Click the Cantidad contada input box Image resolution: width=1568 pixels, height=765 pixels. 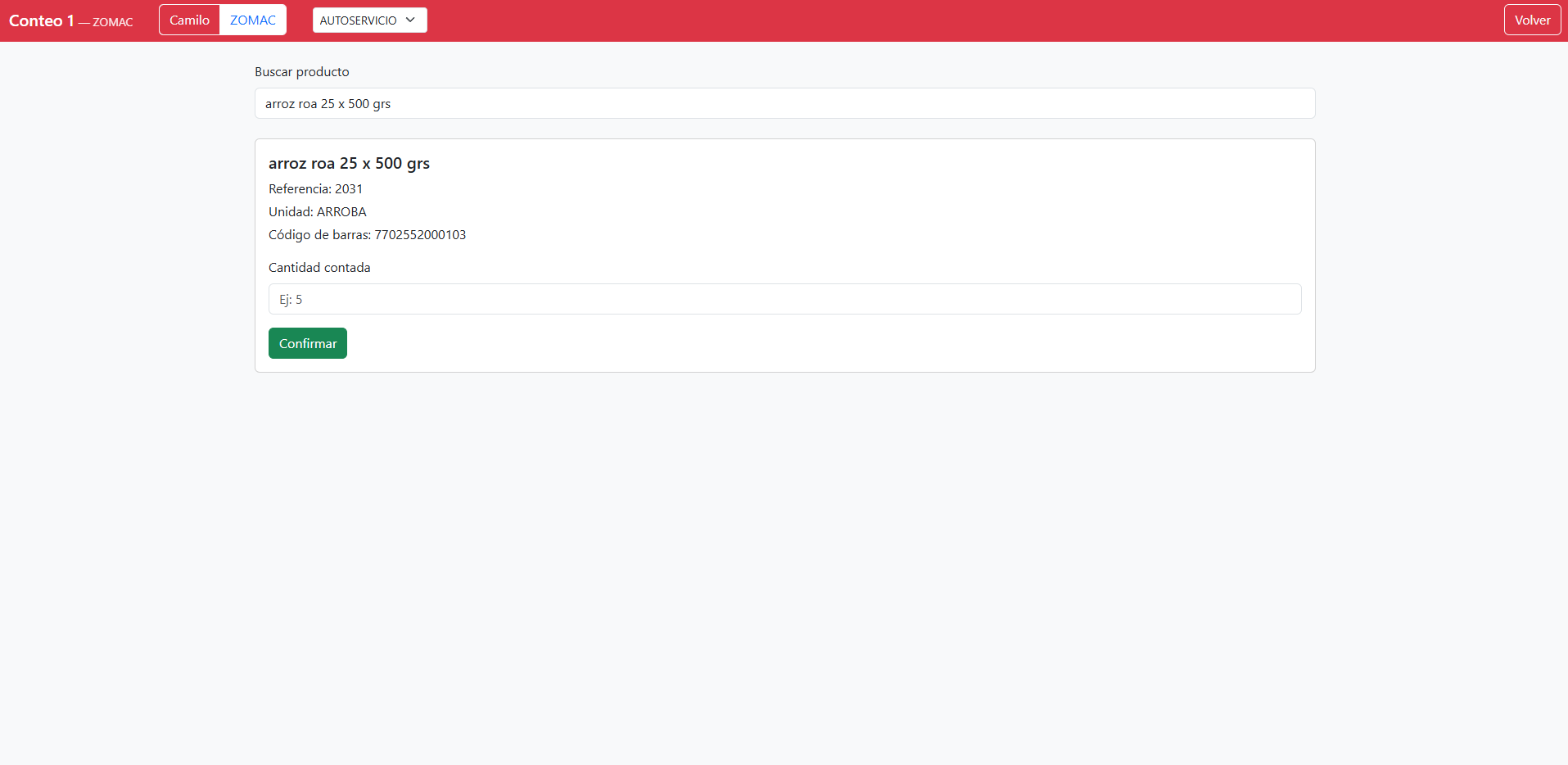click(784, 300)
